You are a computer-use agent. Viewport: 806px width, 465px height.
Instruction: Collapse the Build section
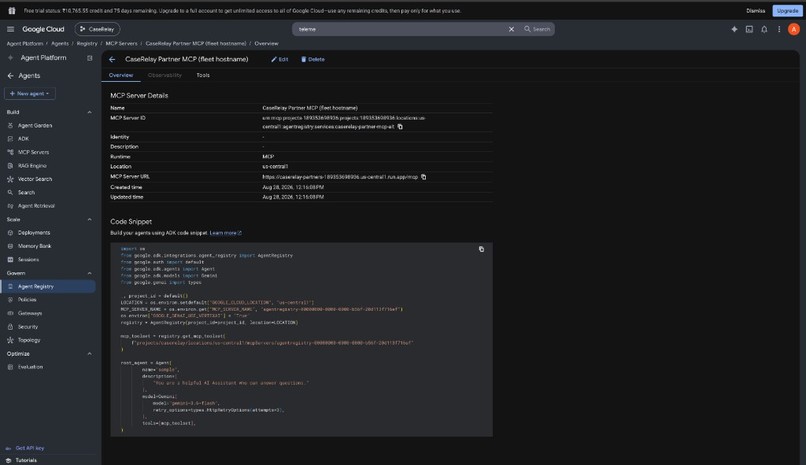pos(89,112)
